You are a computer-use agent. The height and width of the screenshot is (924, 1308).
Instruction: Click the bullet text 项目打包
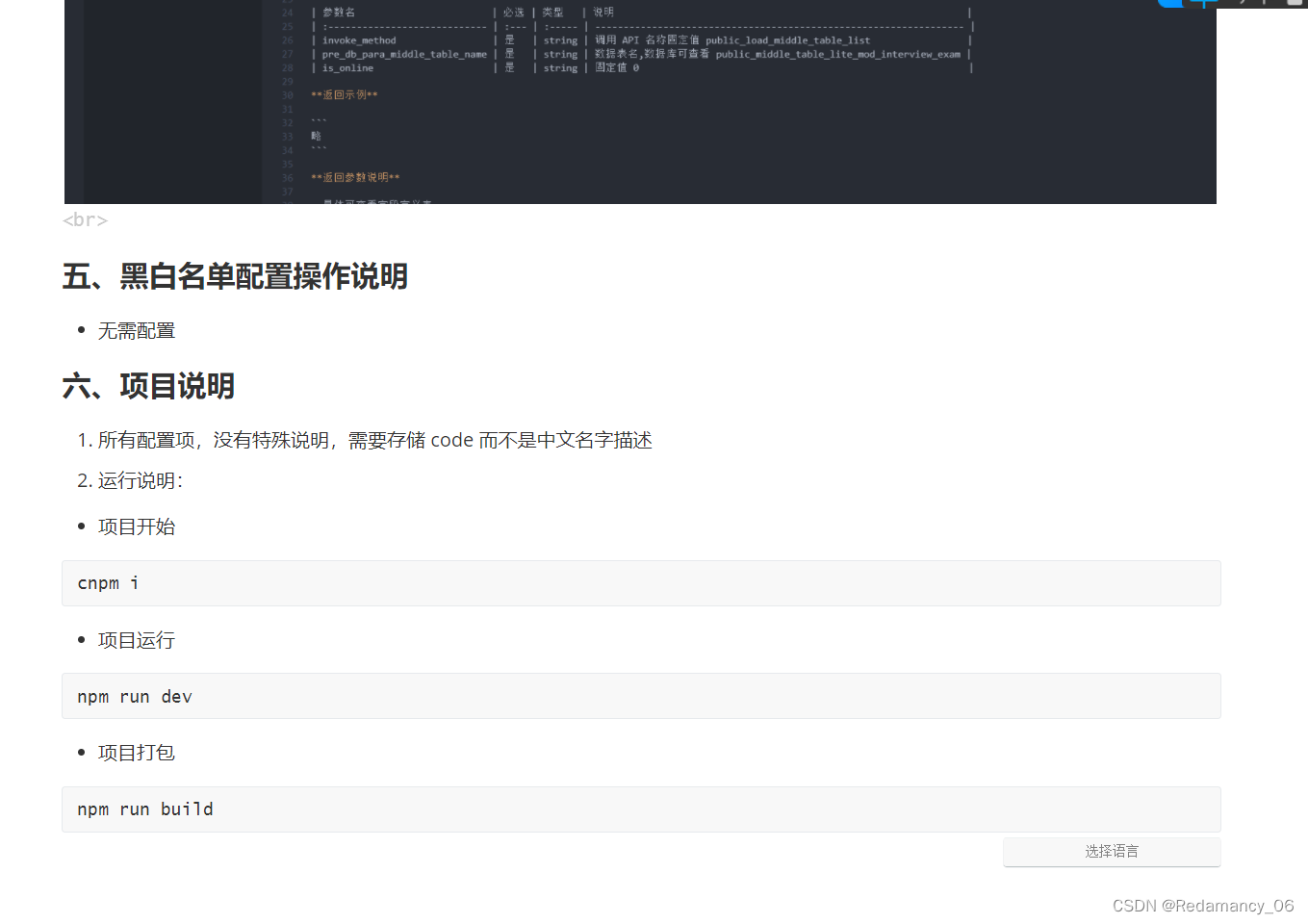[x=137, y=753]
